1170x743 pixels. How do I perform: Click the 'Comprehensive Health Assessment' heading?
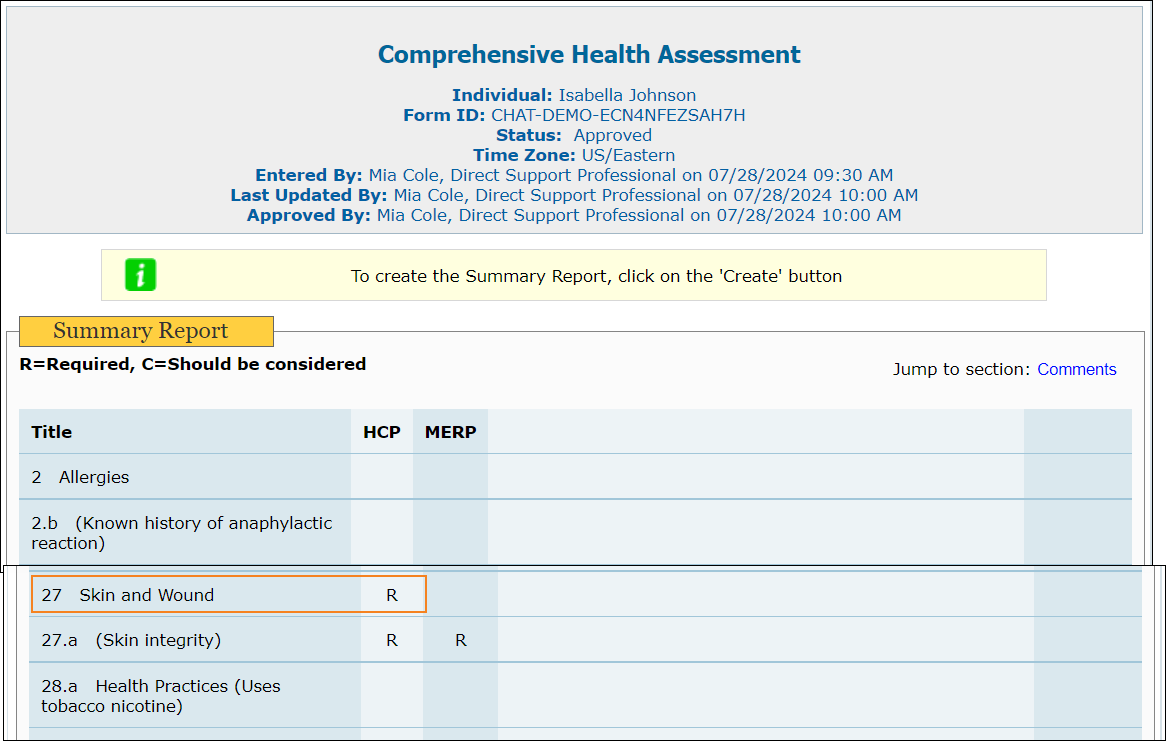pyautogui.click(x=589, y=54)
